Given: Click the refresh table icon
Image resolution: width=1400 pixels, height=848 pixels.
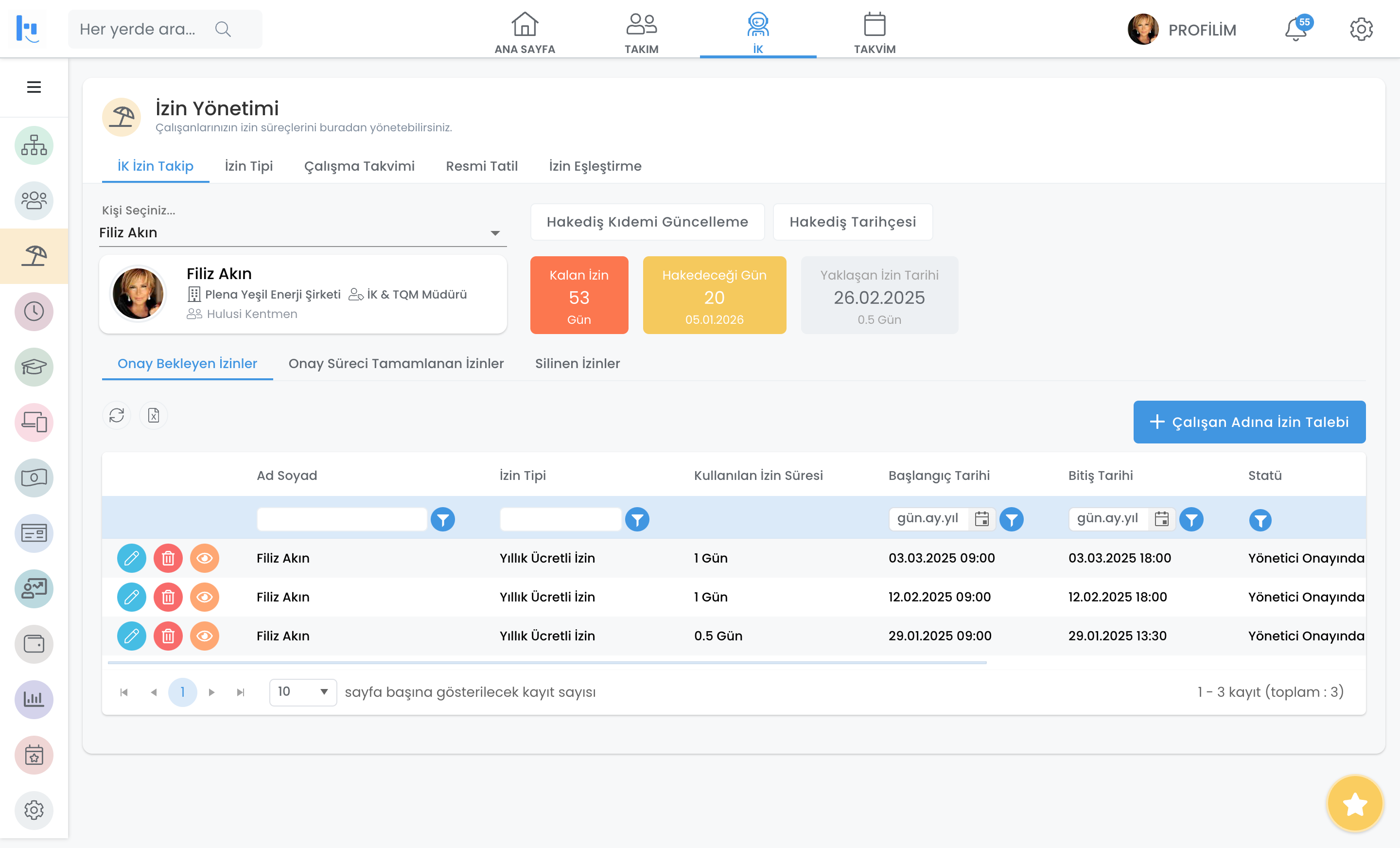Looking at the screenshot, I should (117, 415).
